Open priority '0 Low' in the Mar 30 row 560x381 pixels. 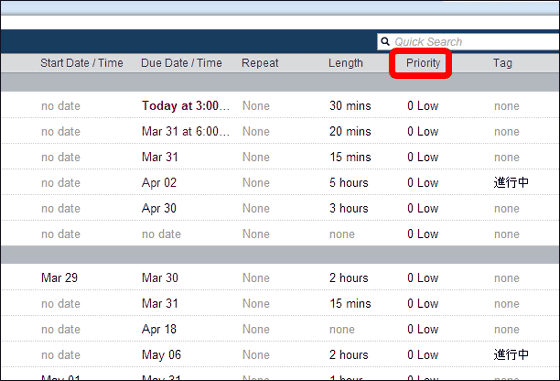pyautogui.click(x=423, y=278)
